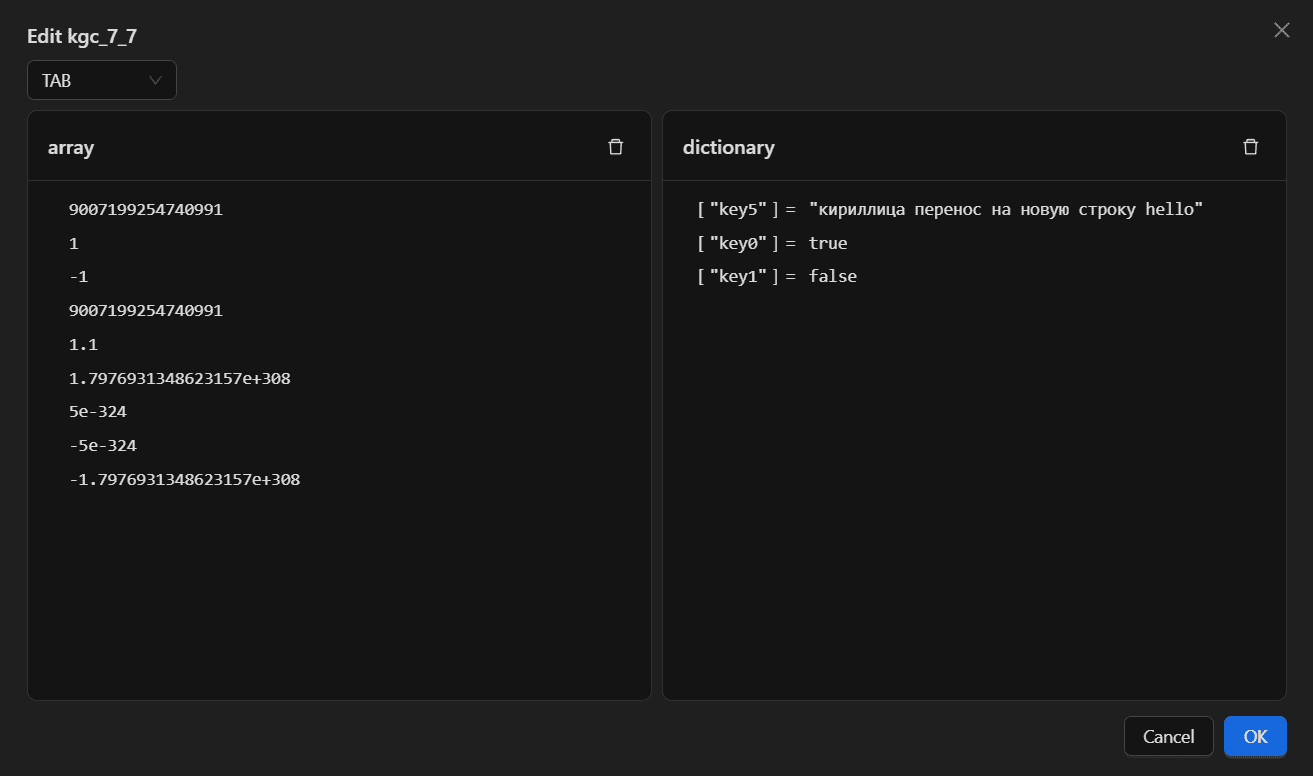Select the array entry with value 1
The width and height of the screenshot is (1313, 776).
point(73,243)
